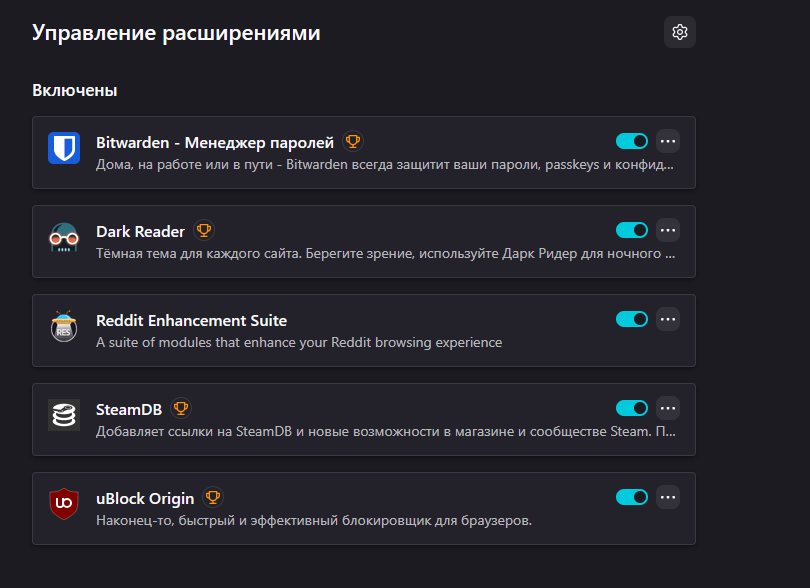810x588 pixels.
Task: Open more options for Dark Reader
Action: coord(668,230)
